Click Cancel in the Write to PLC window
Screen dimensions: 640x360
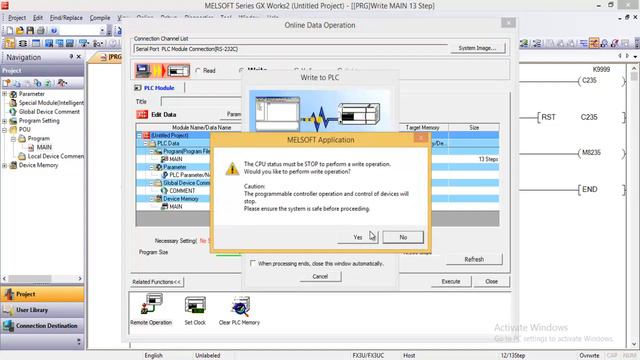click(320, 276)
